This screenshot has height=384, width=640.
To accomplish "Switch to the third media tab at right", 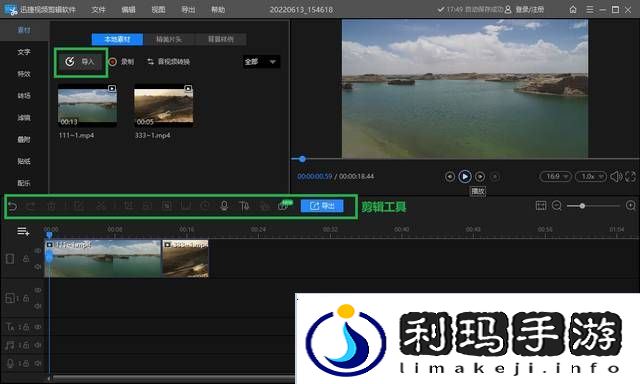I will click(x=221, y=39).
